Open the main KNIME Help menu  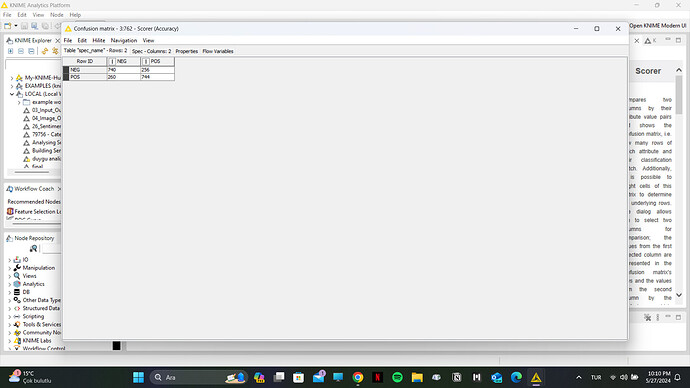[x=75, y=15]
